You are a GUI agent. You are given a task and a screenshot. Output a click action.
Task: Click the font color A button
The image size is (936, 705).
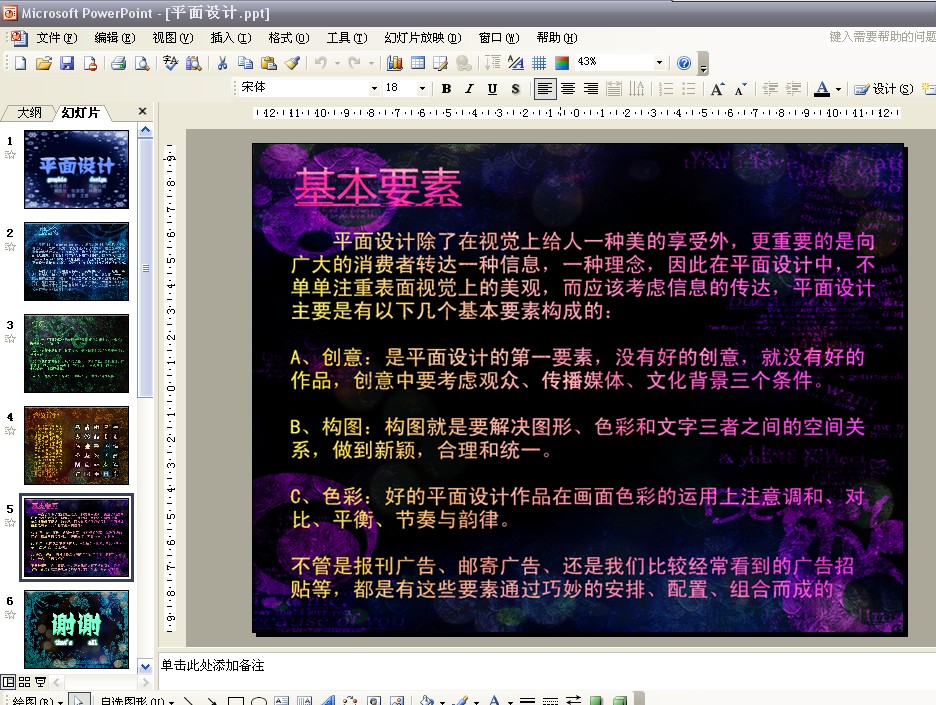822,89
